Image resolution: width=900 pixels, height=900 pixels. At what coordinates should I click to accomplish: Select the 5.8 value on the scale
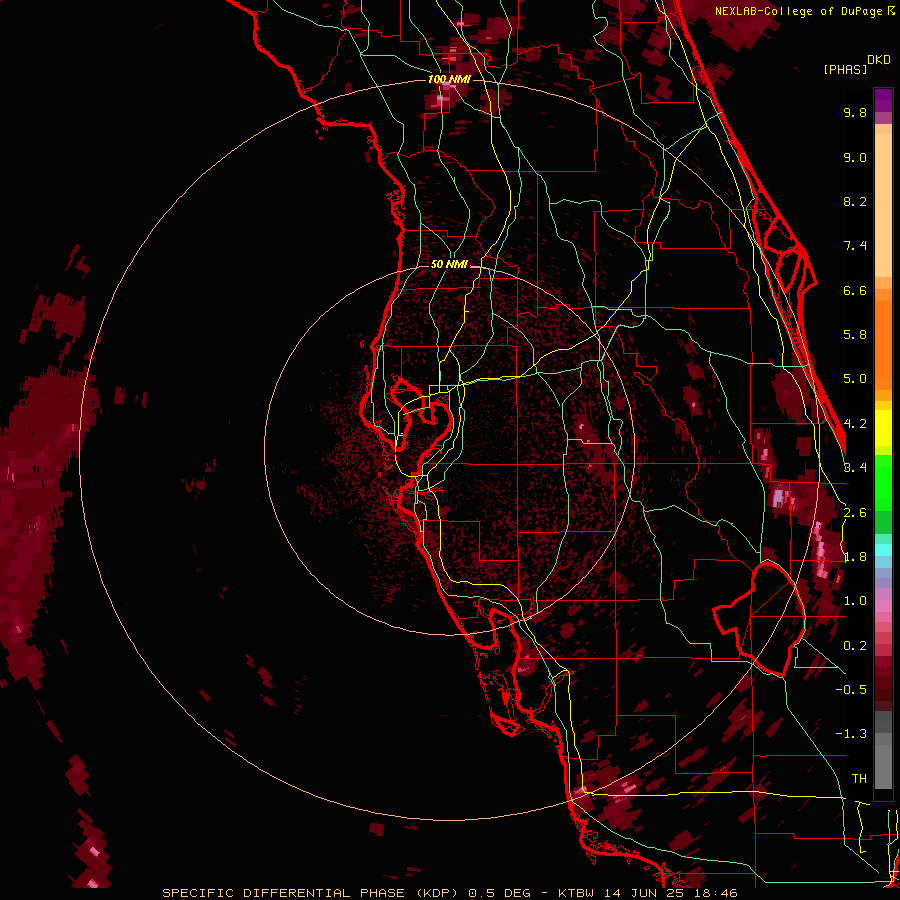(x=855, y=335)
